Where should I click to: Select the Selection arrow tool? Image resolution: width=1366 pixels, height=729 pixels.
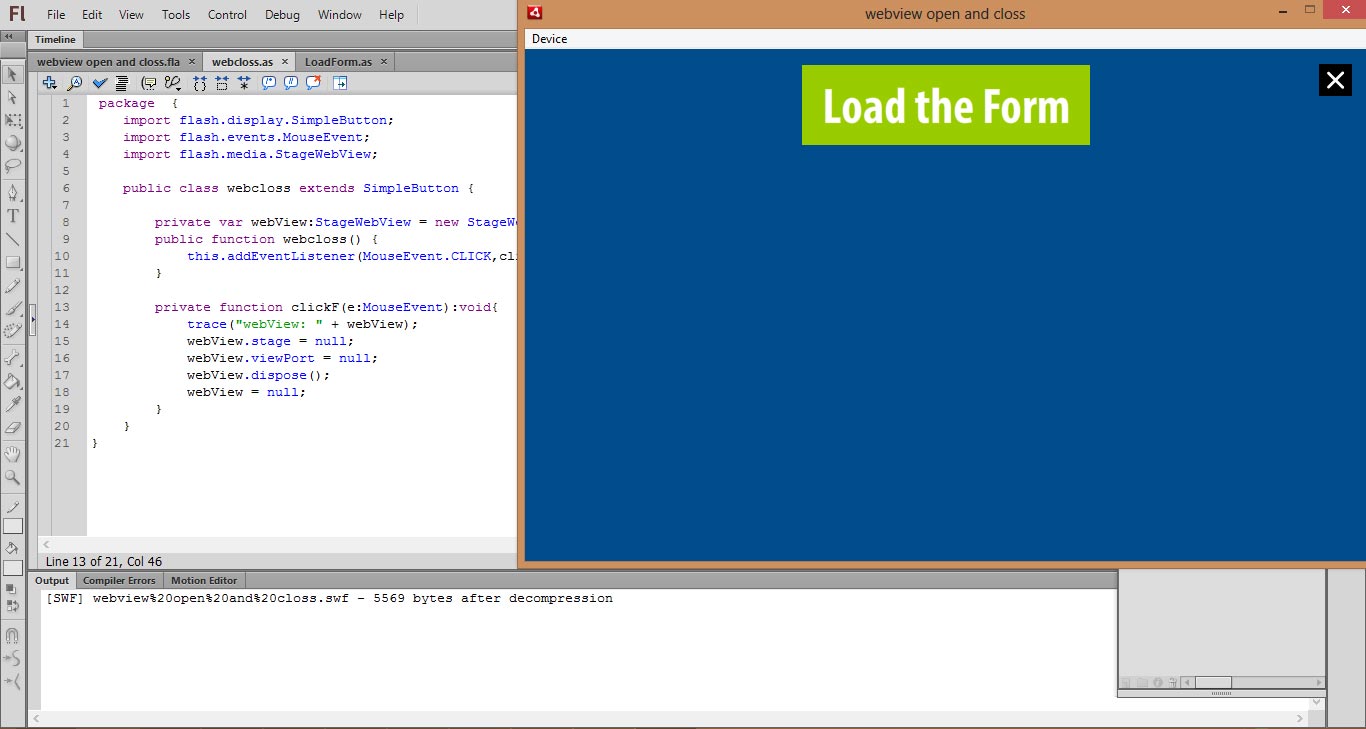pos(13,74)
